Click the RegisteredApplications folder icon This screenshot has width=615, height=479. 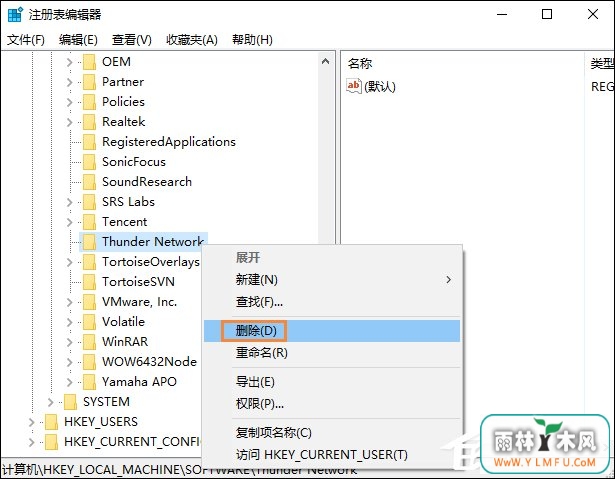[89, 142]
